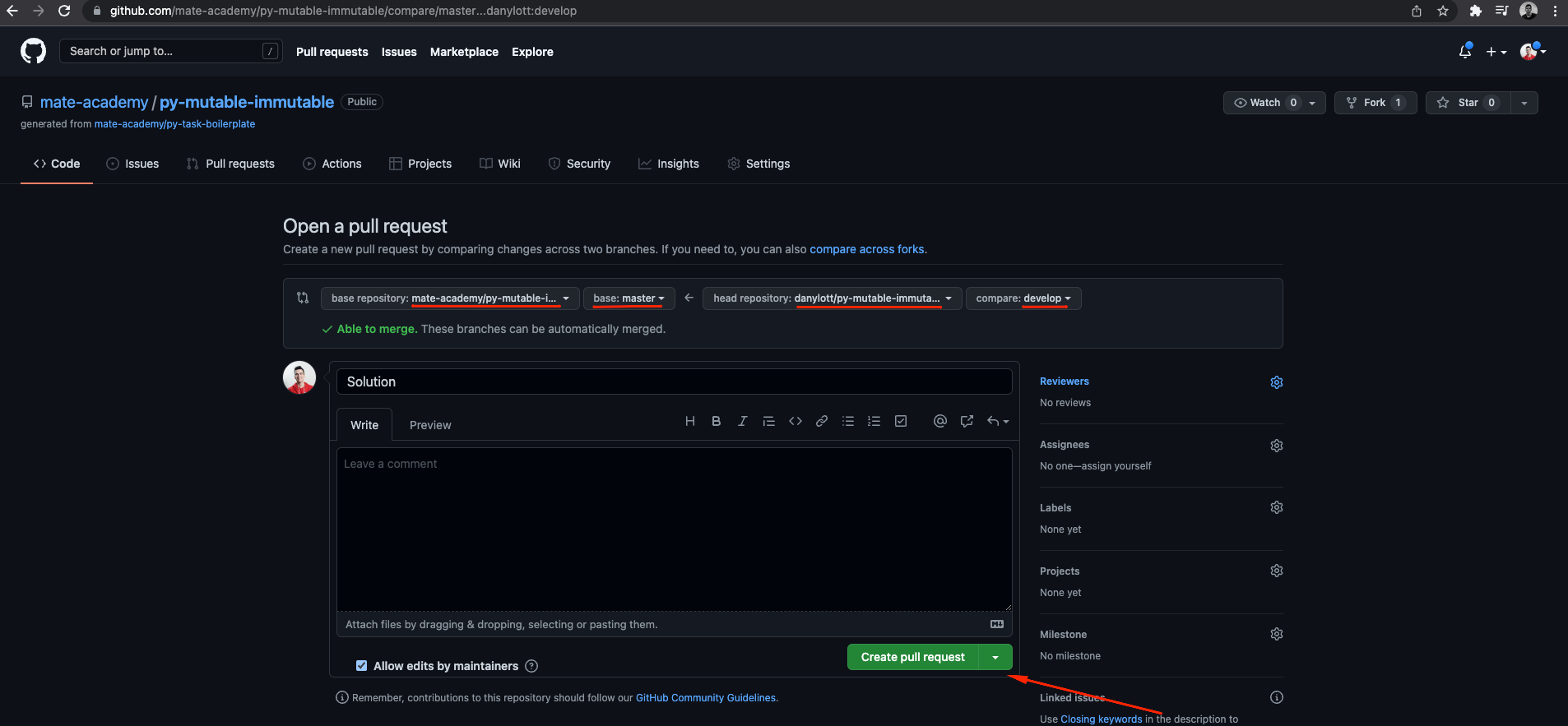Open the Reviewers gear settings
The width and height of the screenshot is (1568, 726).
1276,382
